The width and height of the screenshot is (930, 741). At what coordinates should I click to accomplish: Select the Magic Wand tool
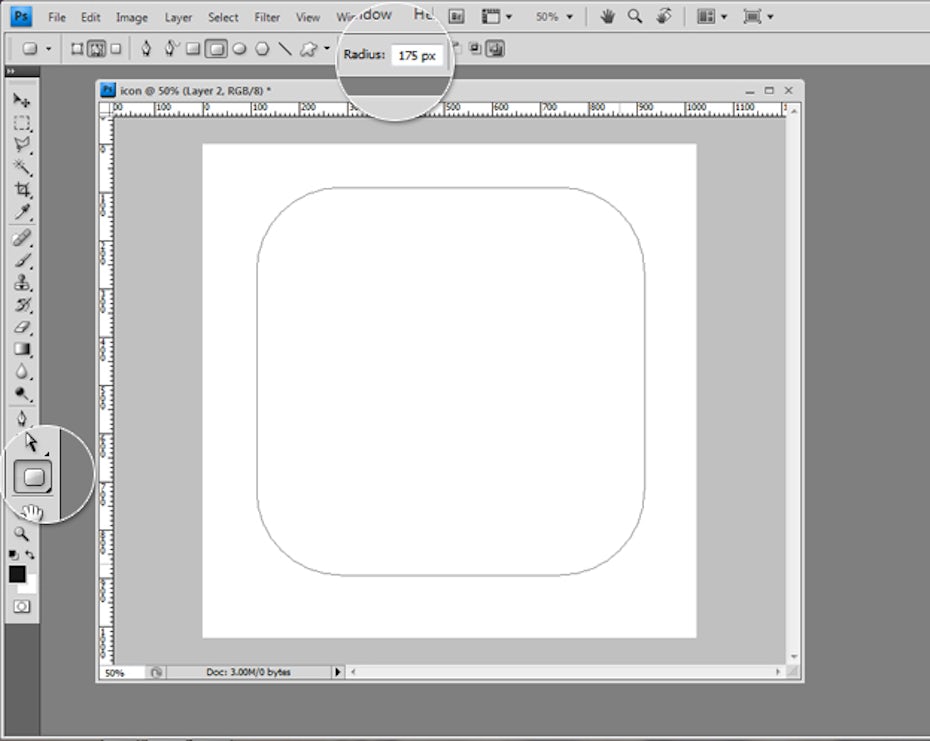21,167
